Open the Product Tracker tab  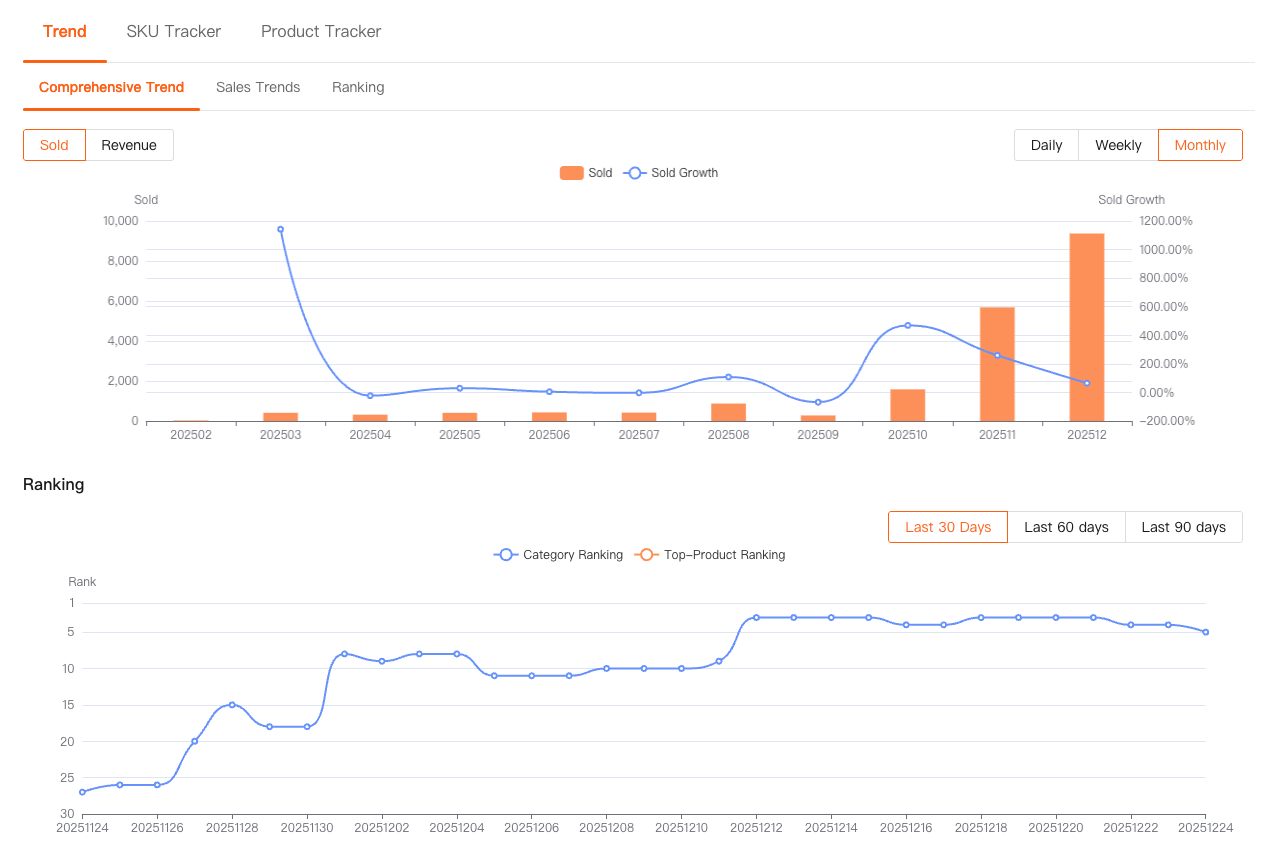click(321, 31)
